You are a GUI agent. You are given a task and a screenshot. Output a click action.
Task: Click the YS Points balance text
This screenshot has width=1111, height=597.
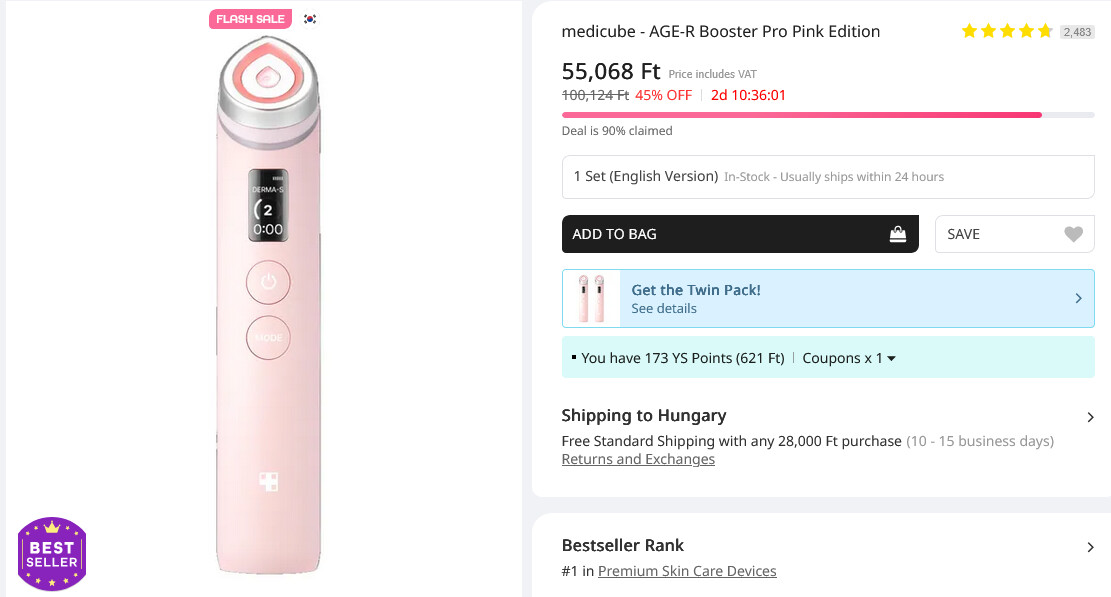682,358
